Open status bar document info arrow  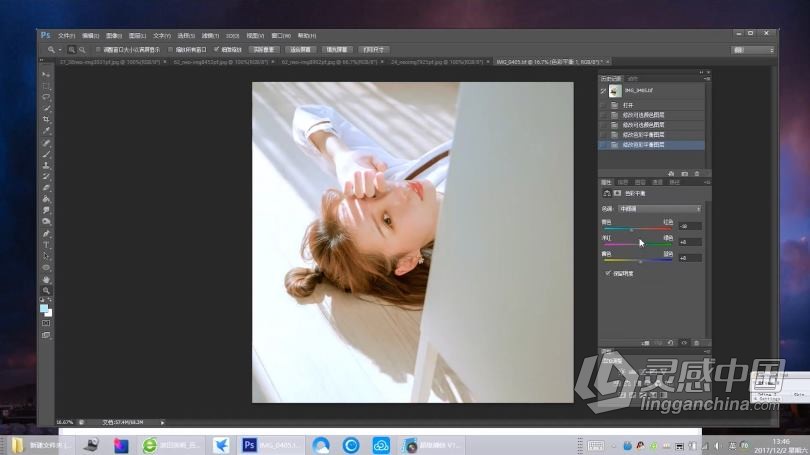(x=162, y=422)
